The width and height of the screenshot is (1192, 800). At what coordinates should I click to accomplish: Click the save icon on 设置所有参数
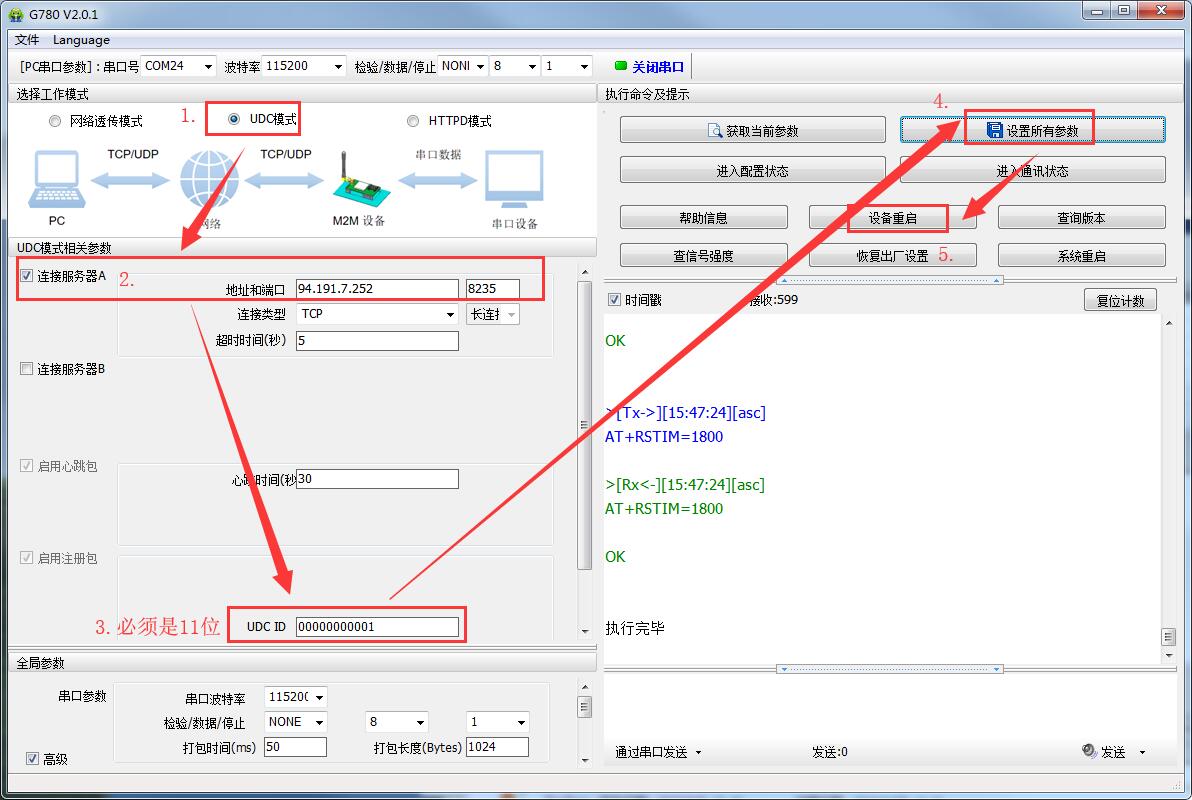(994, 131)
